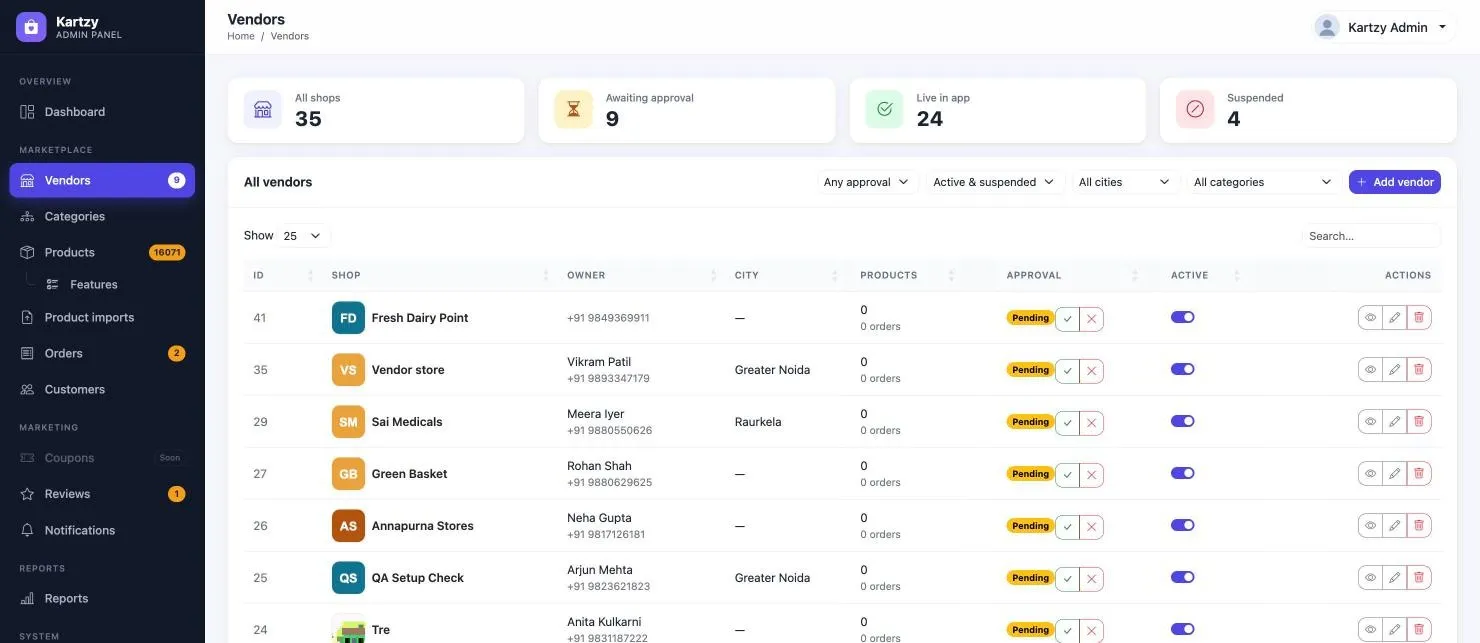Open the Show 25 entries dropdown
1480x643 pixels.
tap(303, 236)
